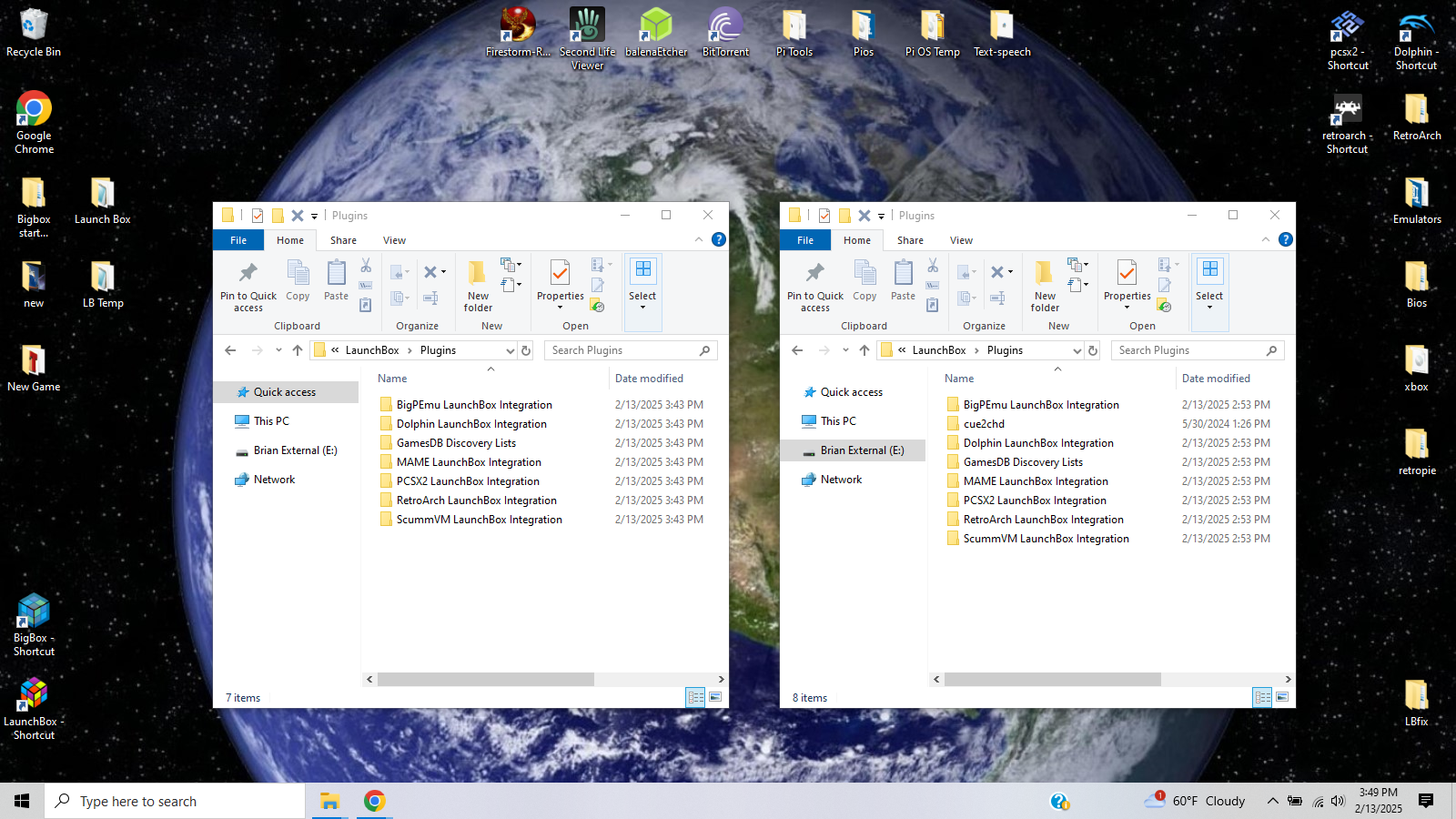Select the RetroArch folder on desktop
This screenshot has width=1456, height=819.
1417,116
